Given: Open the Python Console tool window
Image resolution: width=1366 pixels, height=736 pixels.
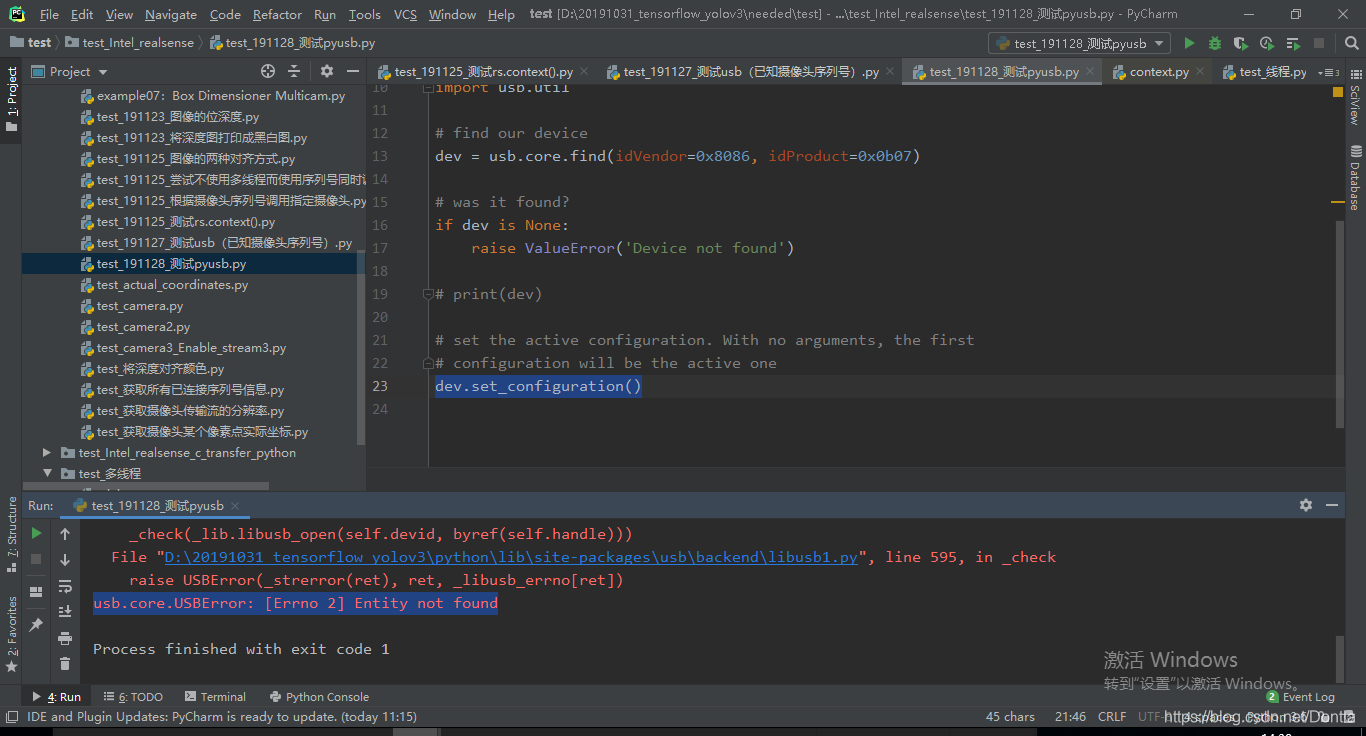Looking at the screenshot, I should pyautogui.click(x=319, y=697).
